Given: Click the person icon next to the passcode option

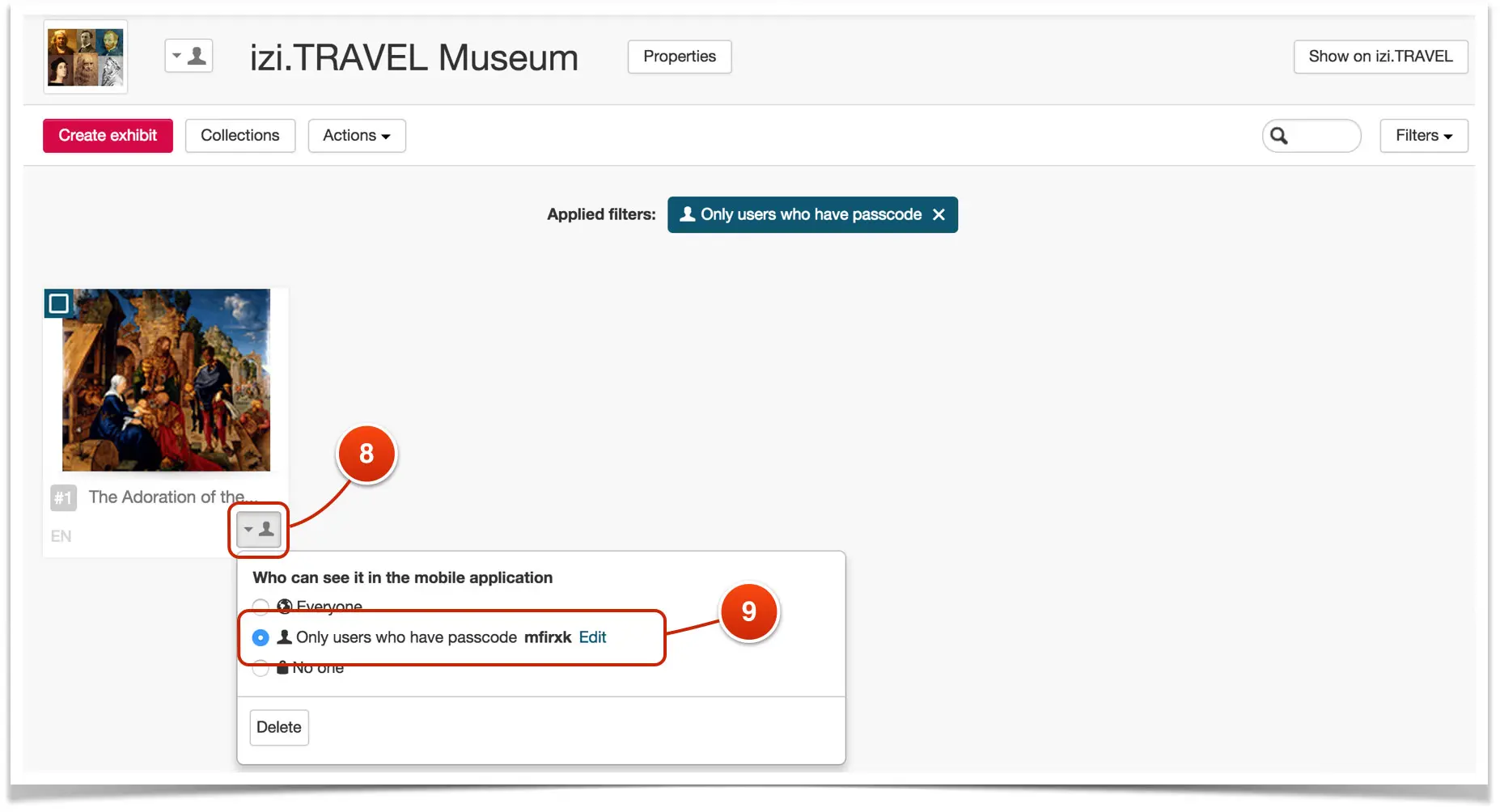Looking at the screenshot, I should coord(284,637).
